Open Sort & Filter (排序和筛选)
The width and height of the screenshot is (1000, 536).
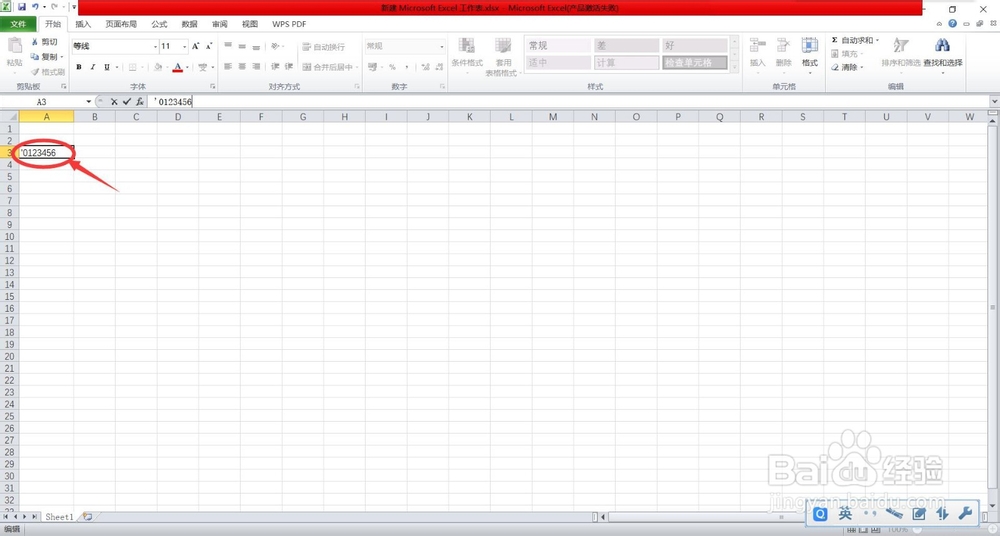tap(901, 52)
